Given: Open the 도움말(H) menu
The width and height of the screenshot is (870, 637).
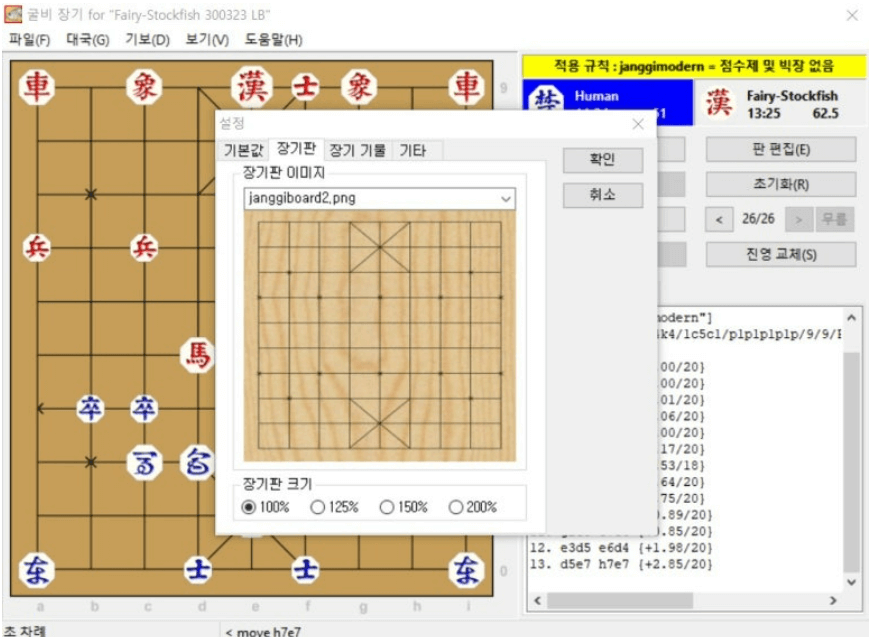Looking at the screenshot, I should (x=274, y=40).
